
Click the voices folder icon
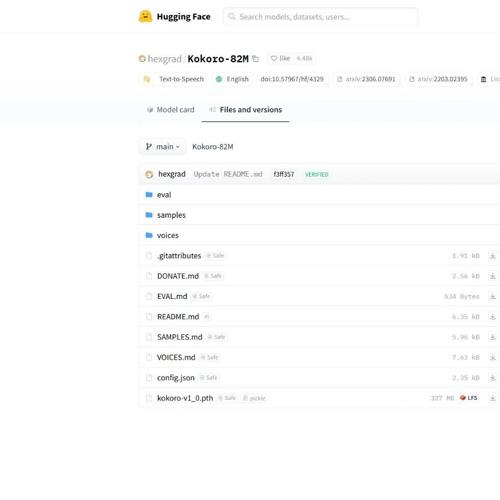pos(149,235)
